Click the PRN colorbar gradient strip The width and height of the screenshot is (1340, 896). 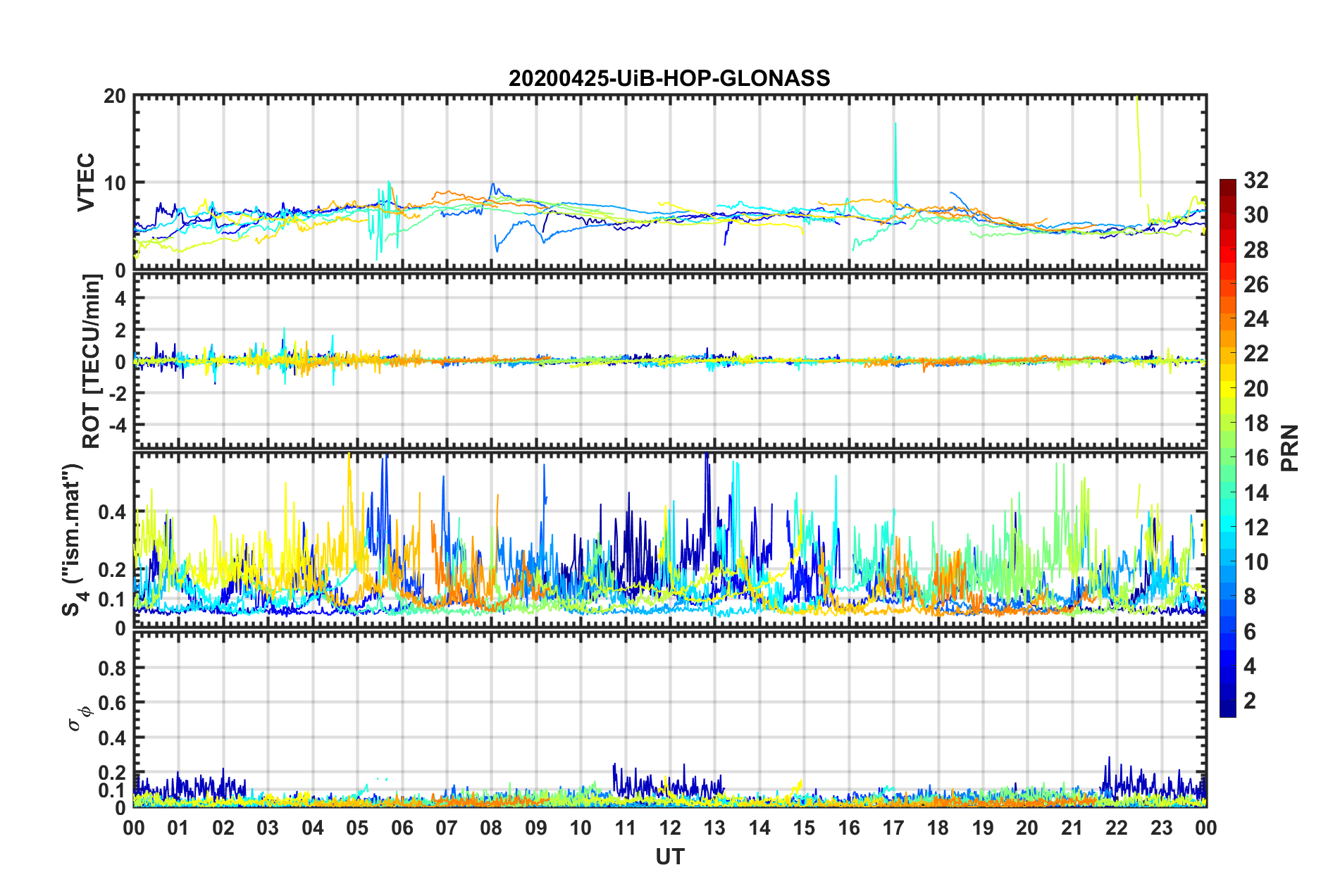point(1228,448)
